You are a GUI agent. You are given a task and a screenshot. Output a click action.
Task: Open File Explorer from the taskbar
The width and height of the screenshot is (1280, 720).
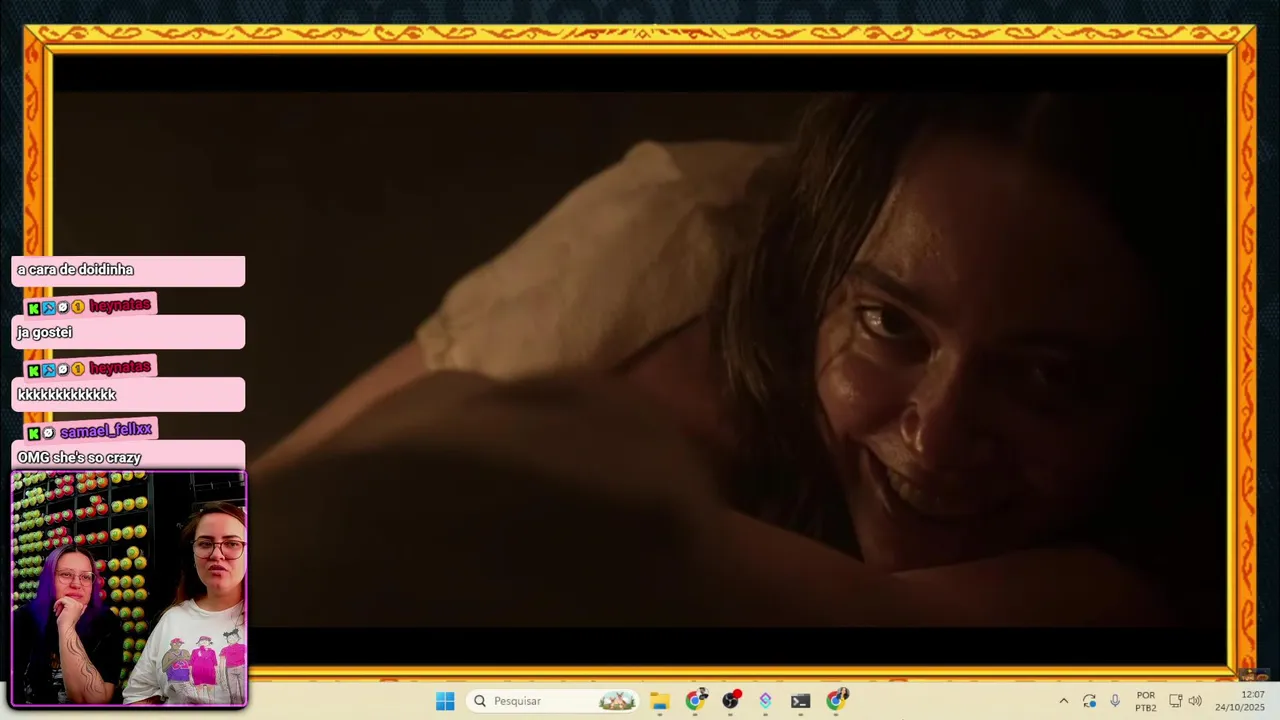(659, 701)
